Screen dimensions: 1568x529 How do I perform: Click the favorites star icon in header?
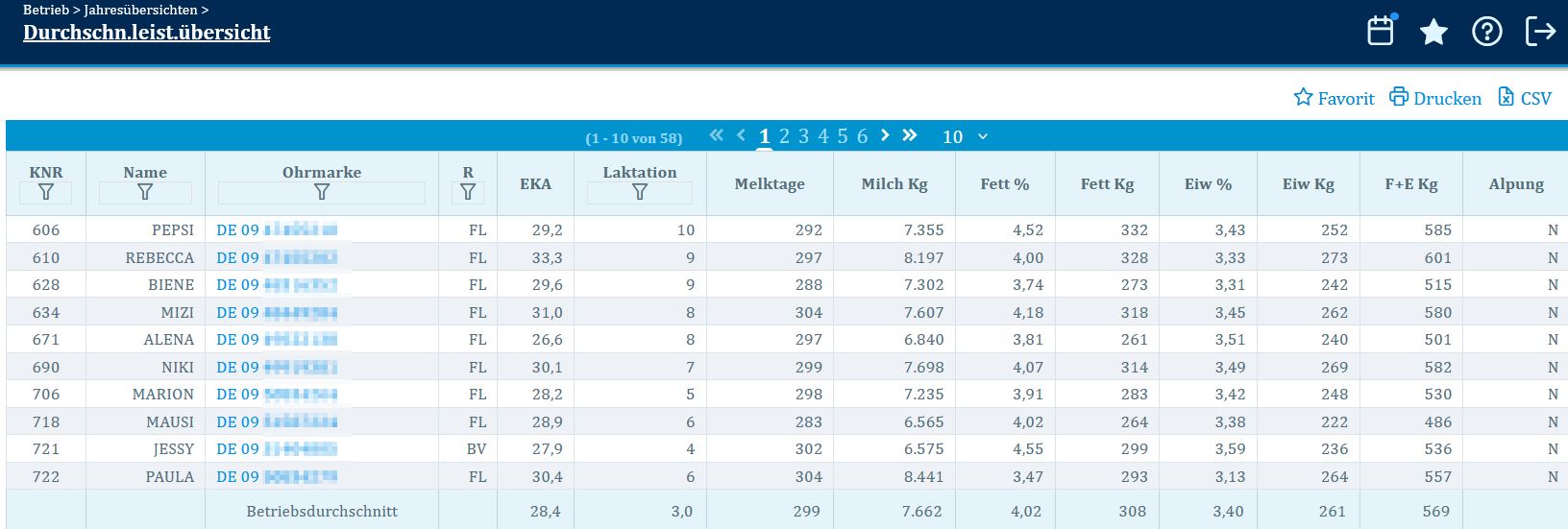click(x=1433, y=33)
